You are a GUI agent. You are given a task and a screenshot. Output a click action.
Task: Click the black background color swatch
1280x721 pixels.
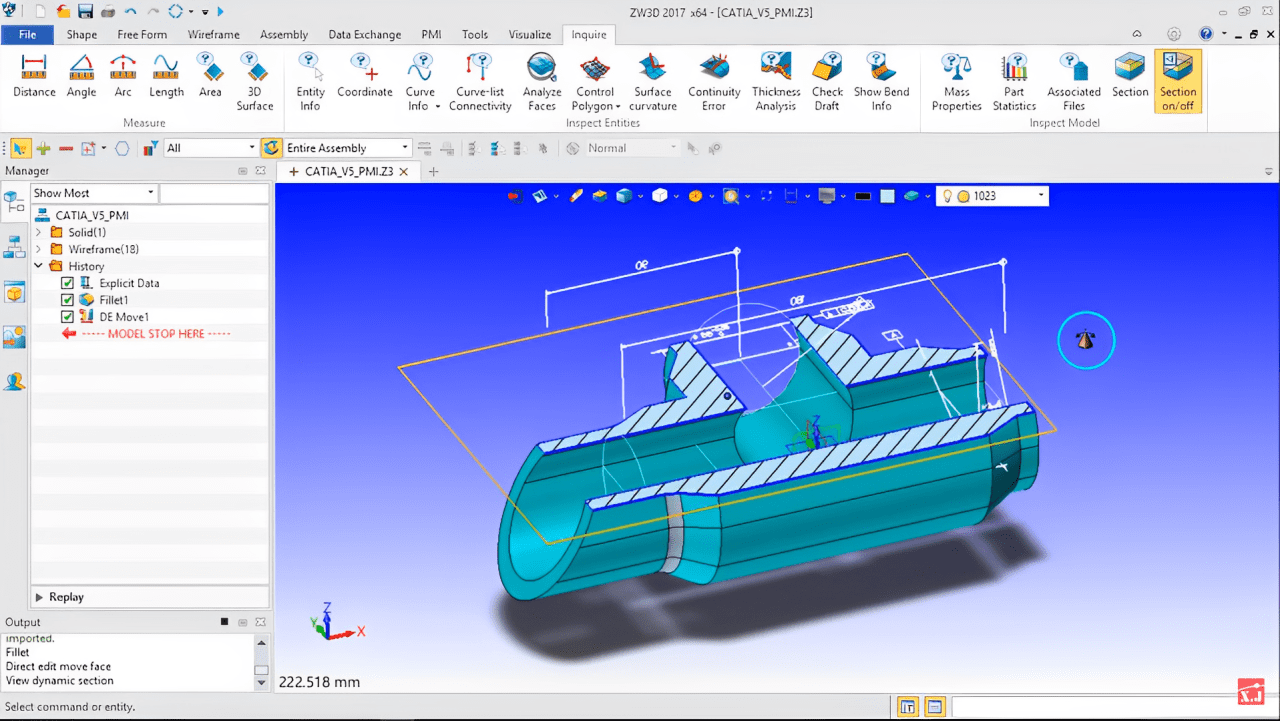(862, 196)
